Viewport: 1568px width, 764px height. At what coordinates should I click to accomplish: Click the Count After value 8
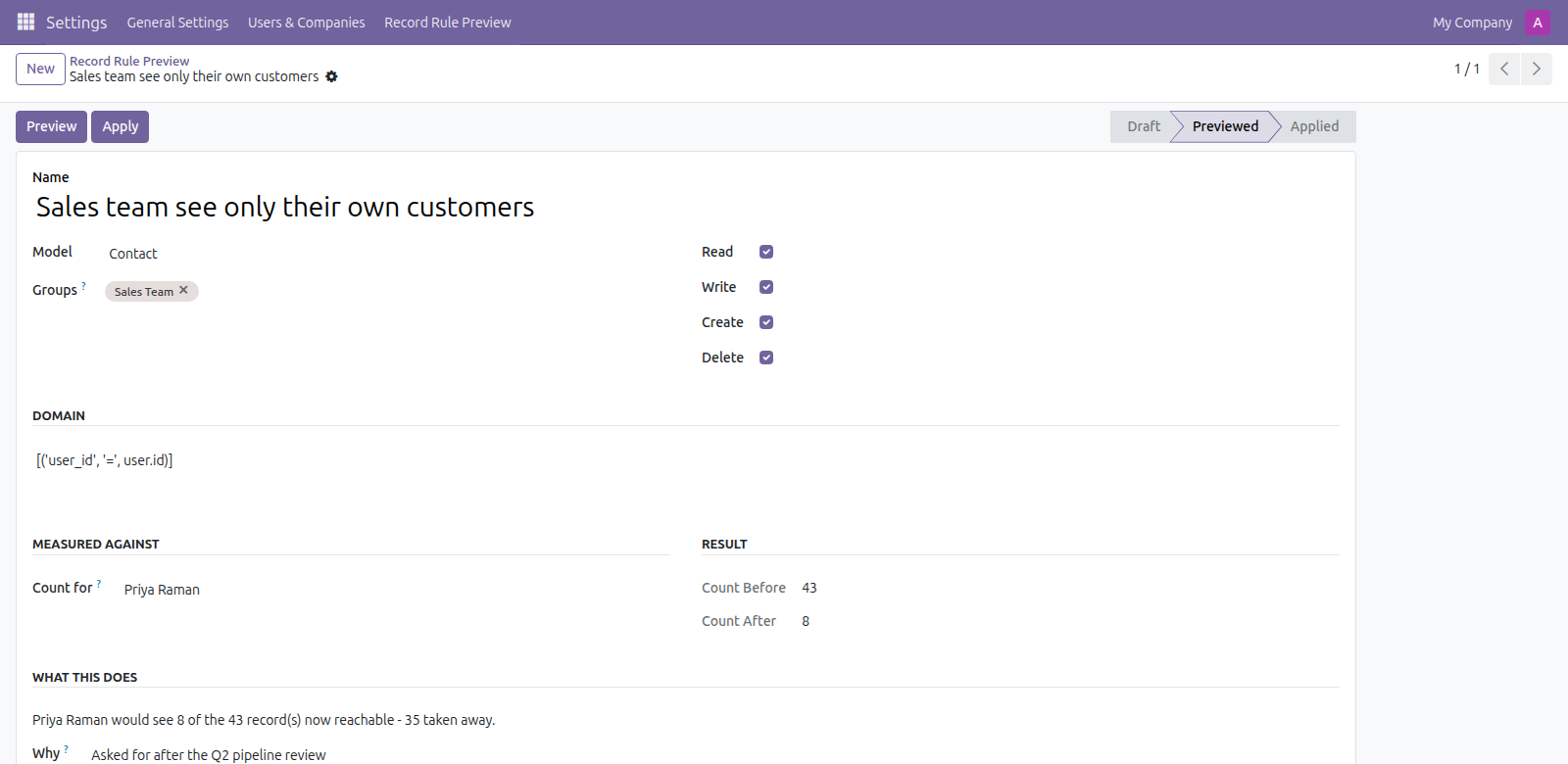[x=806, y=621]
